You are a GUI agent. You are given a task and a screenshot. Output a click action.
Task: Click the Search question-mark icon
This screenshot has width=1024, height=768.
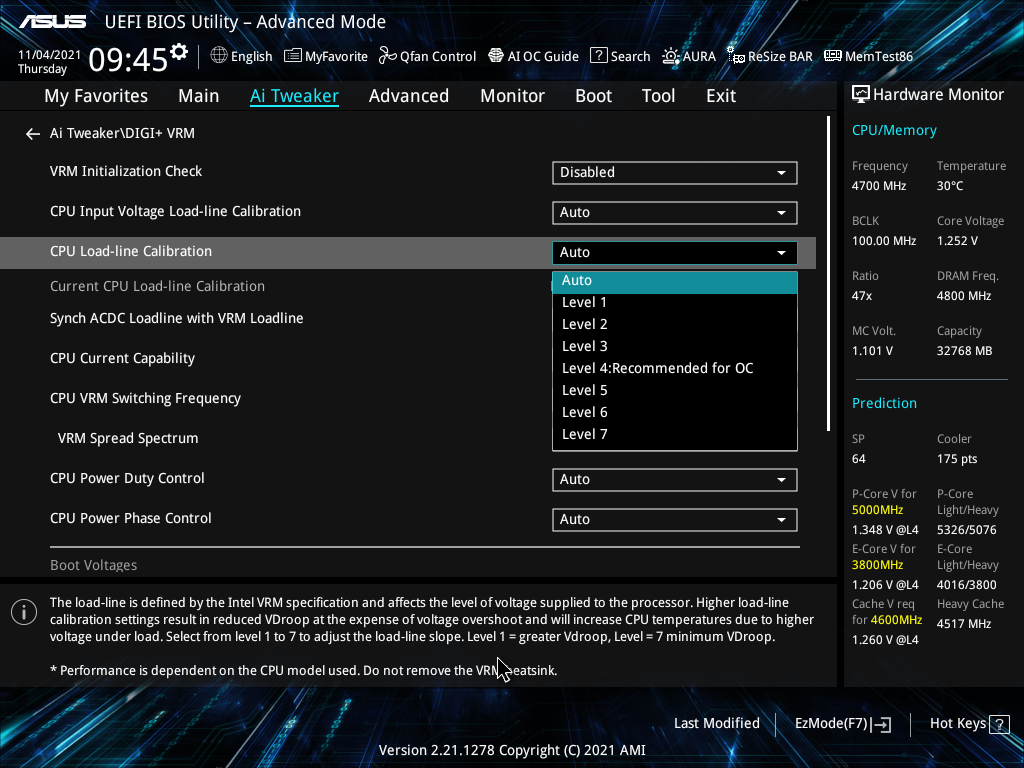599,56
